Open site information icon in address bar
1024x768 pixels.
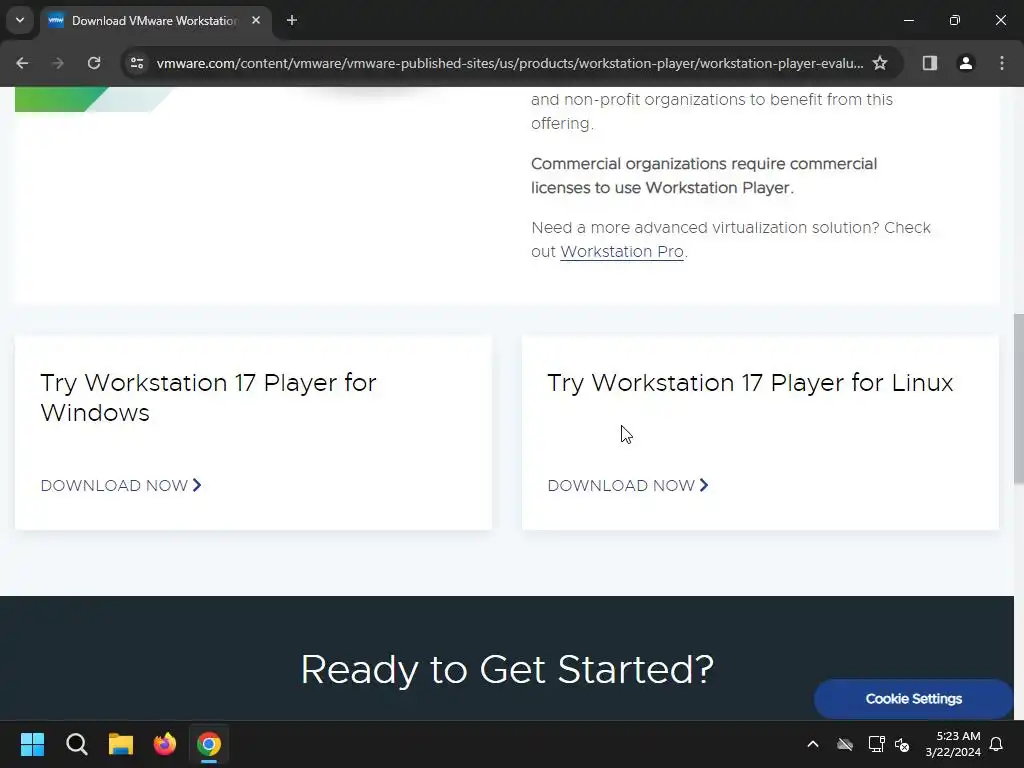tap(137, 63)
